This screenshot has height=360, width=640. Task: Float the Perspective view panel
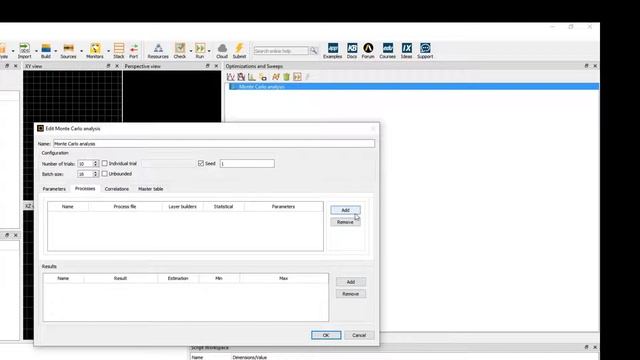208,66
